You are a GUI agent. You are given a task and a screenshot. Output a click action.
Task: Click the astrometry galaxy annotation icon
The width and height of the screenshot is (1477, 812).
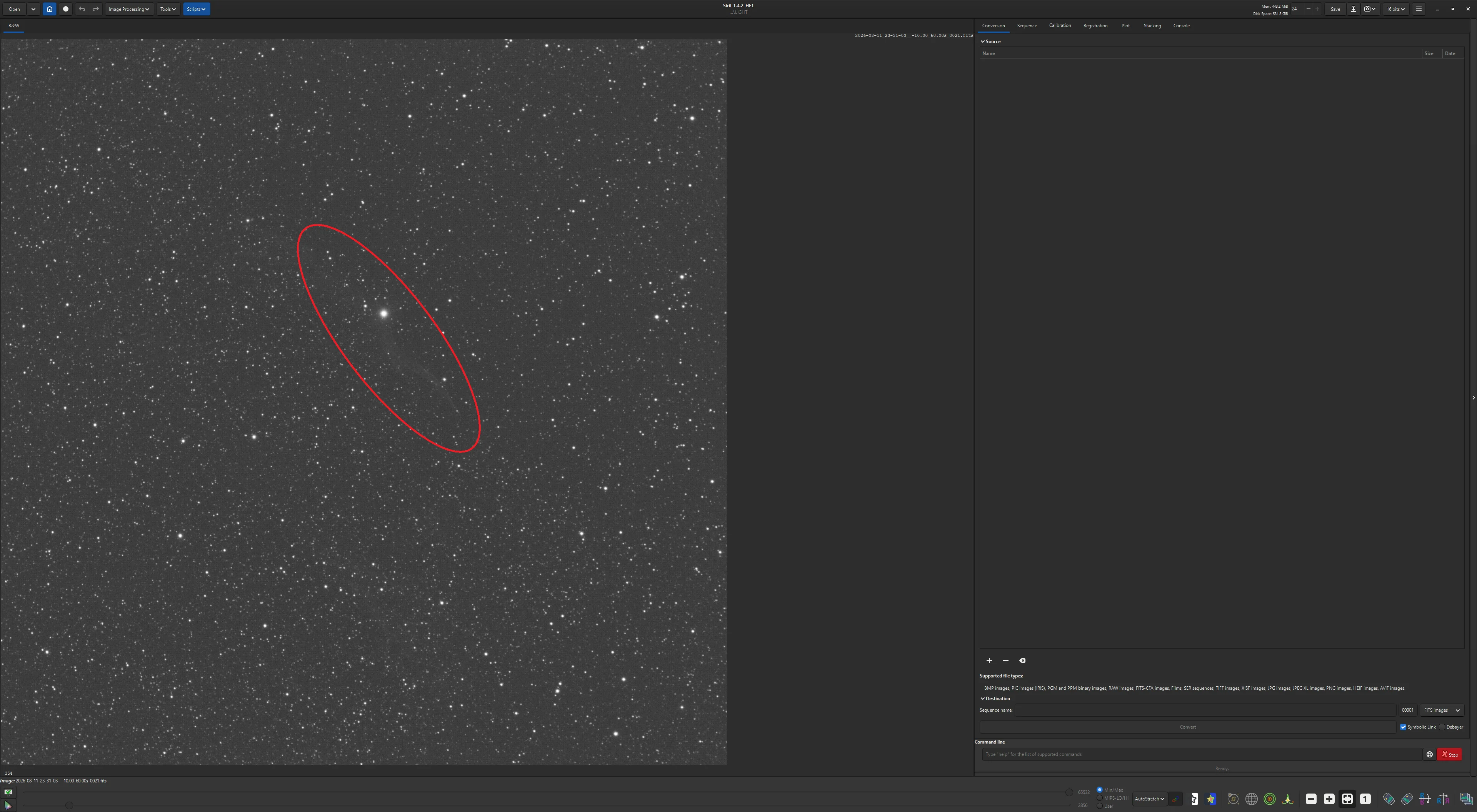(1233, 799)
